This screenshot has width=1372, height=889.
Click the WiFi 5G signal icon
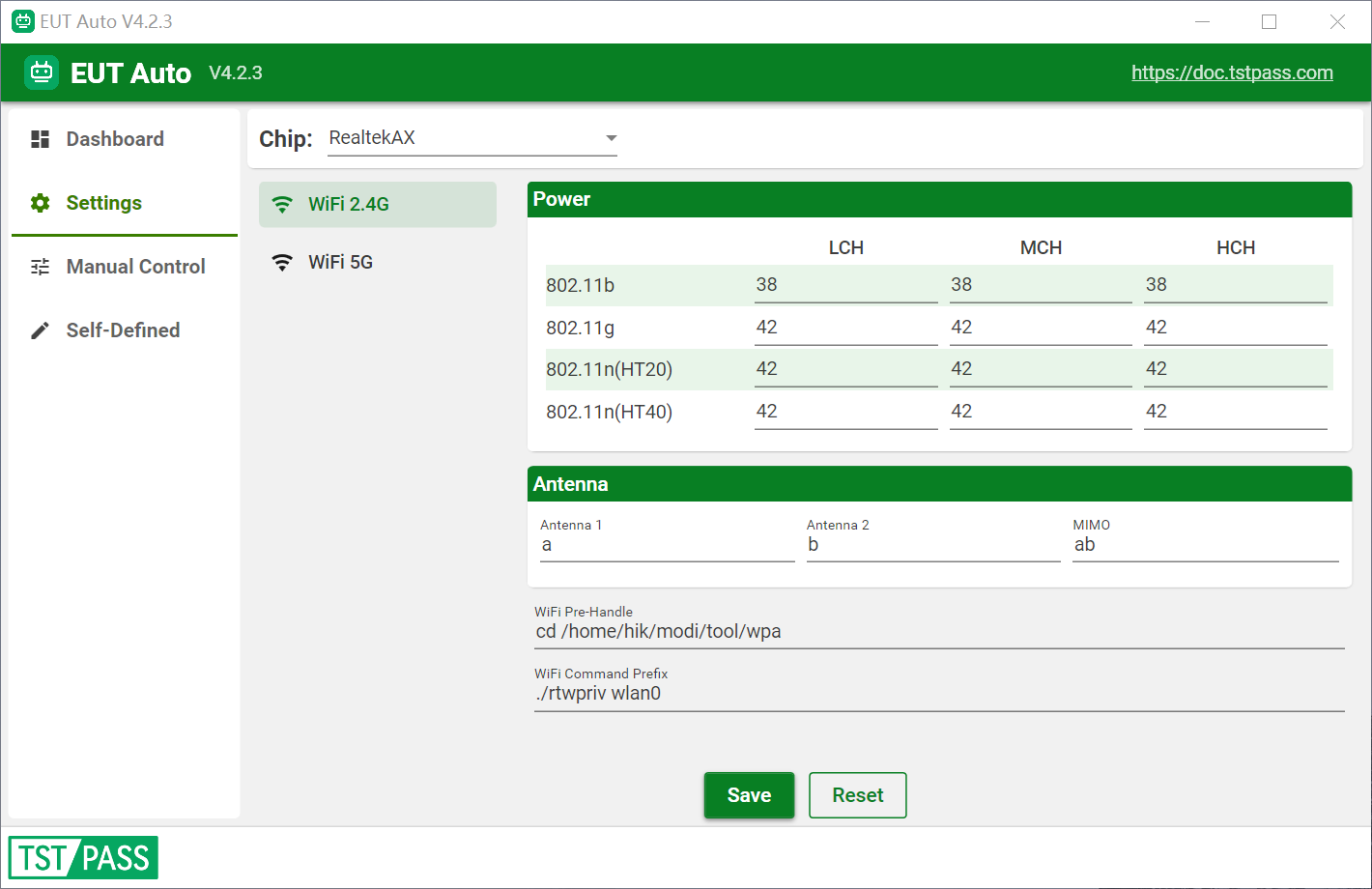point(282,262)
